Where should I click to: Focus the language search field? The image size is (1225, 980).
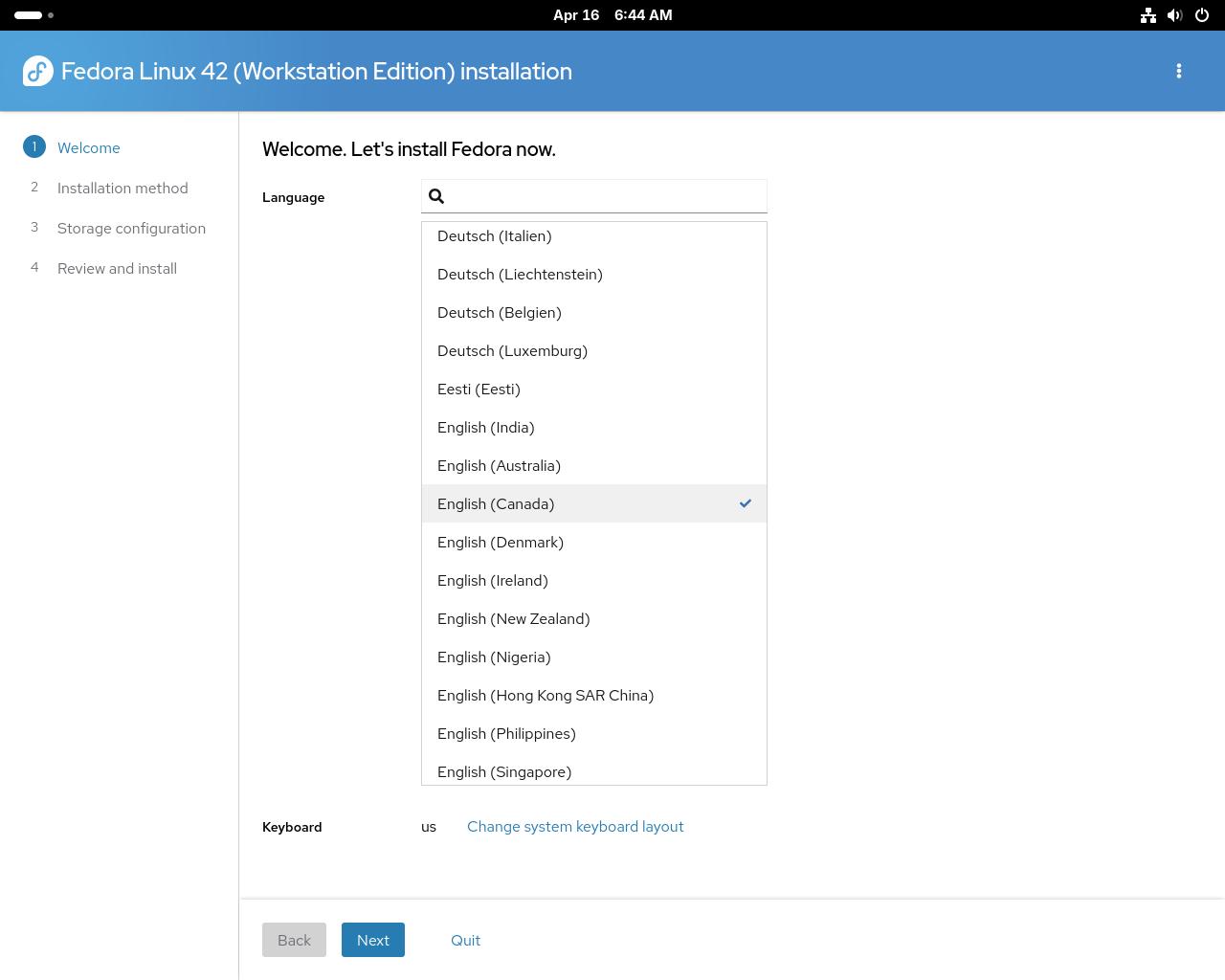594,196
